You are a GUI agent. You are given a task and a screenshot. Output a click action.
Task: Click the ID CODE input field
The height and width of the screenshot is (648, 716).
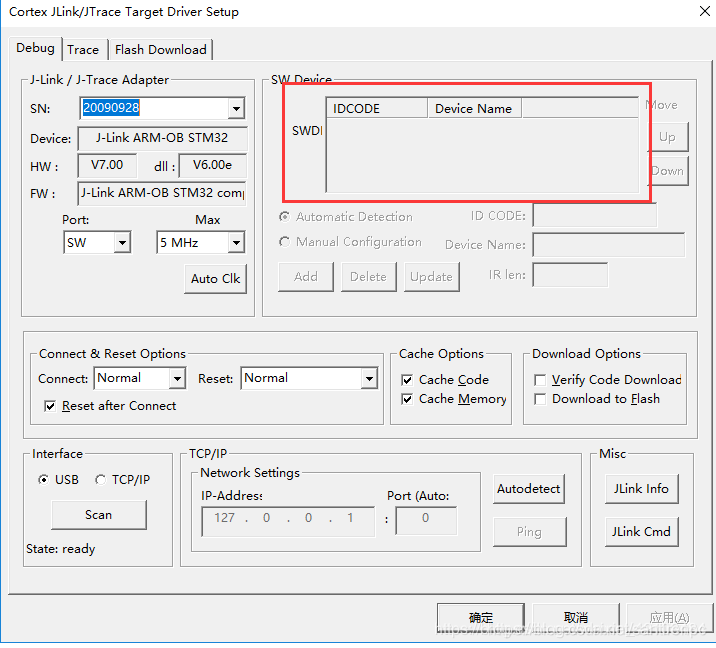(595, 216)
